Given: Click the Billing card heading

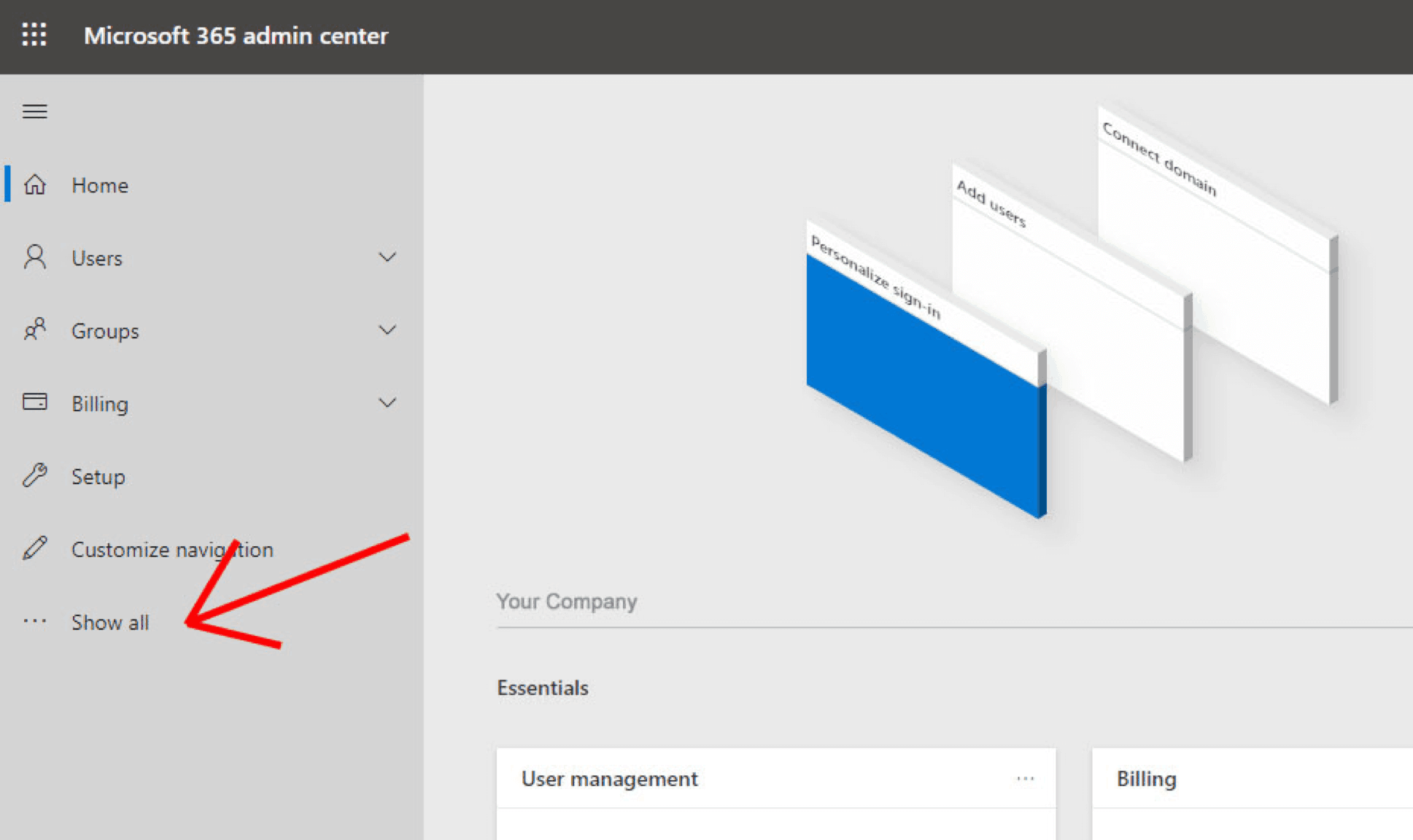Looking at the screenshot, I should (x=1146, y=779).
